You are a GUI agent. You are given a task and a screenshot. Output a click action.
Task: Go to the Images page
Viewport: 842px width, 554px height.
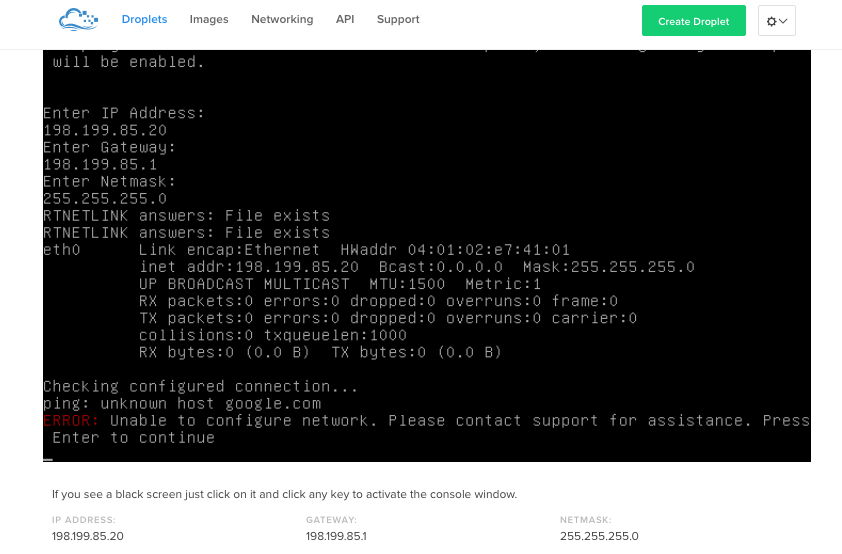tap(209, 19)
